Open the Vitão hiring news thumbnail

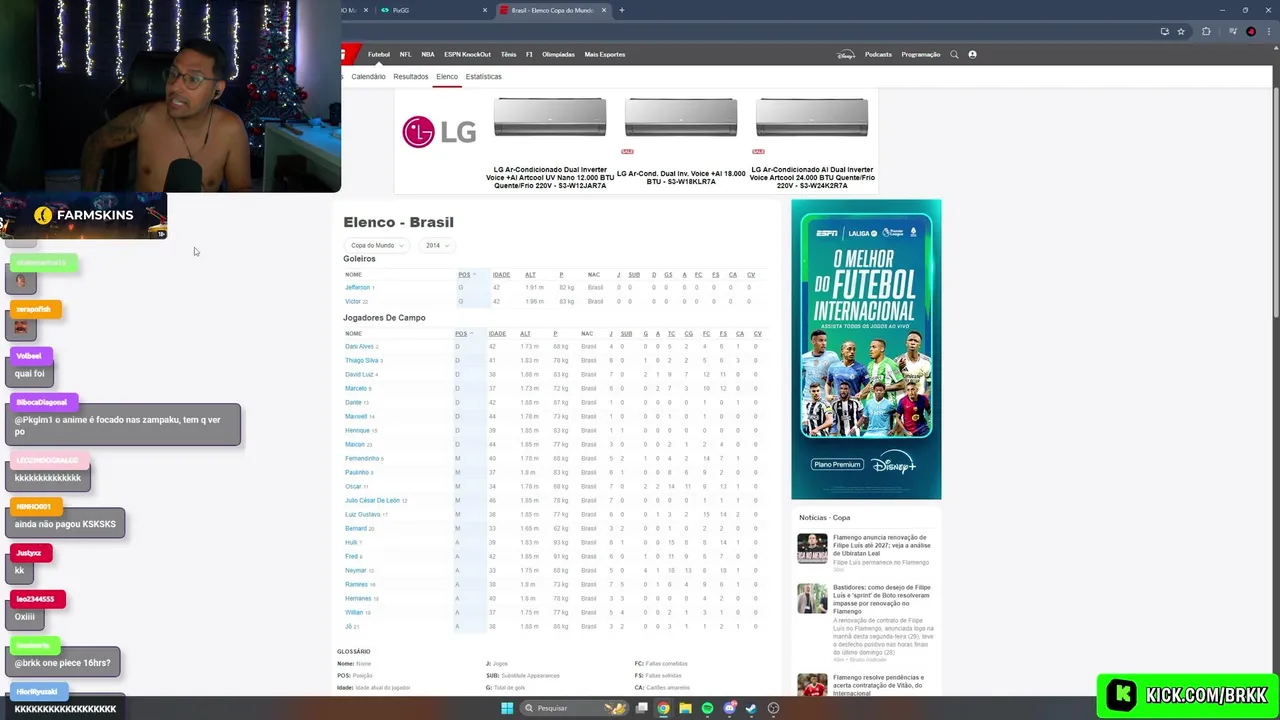[x=812, y=686]
